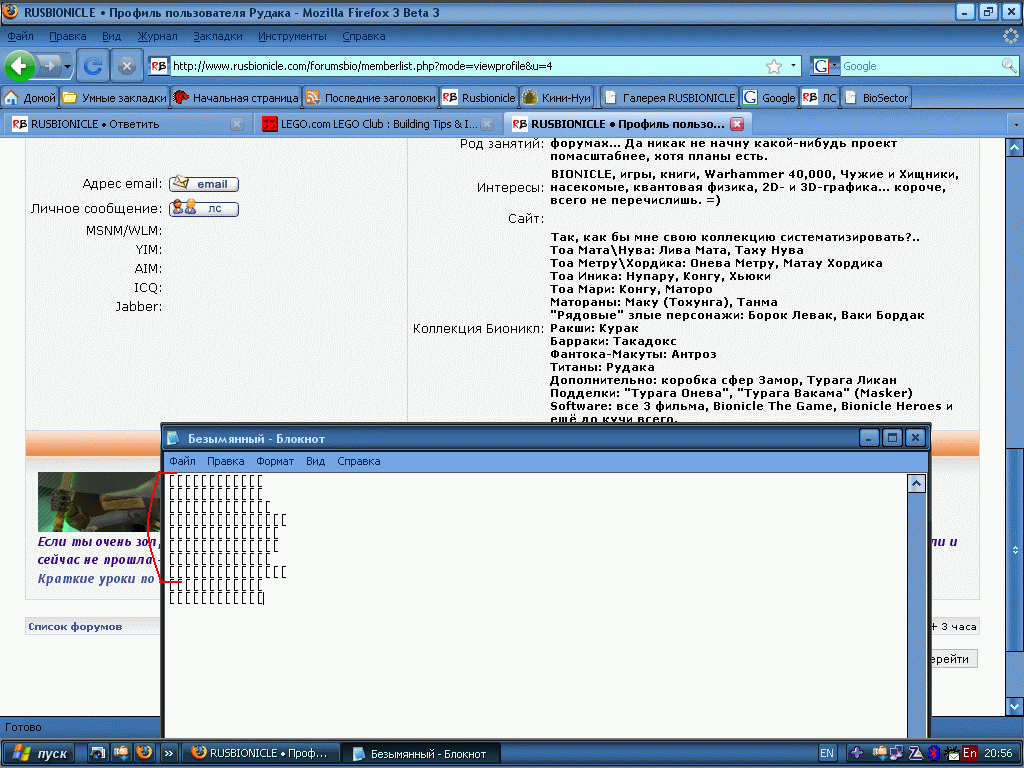Open the list all tabs dropdown
The width and height of the screenshot is (1024, 768).
[1015, 124]
